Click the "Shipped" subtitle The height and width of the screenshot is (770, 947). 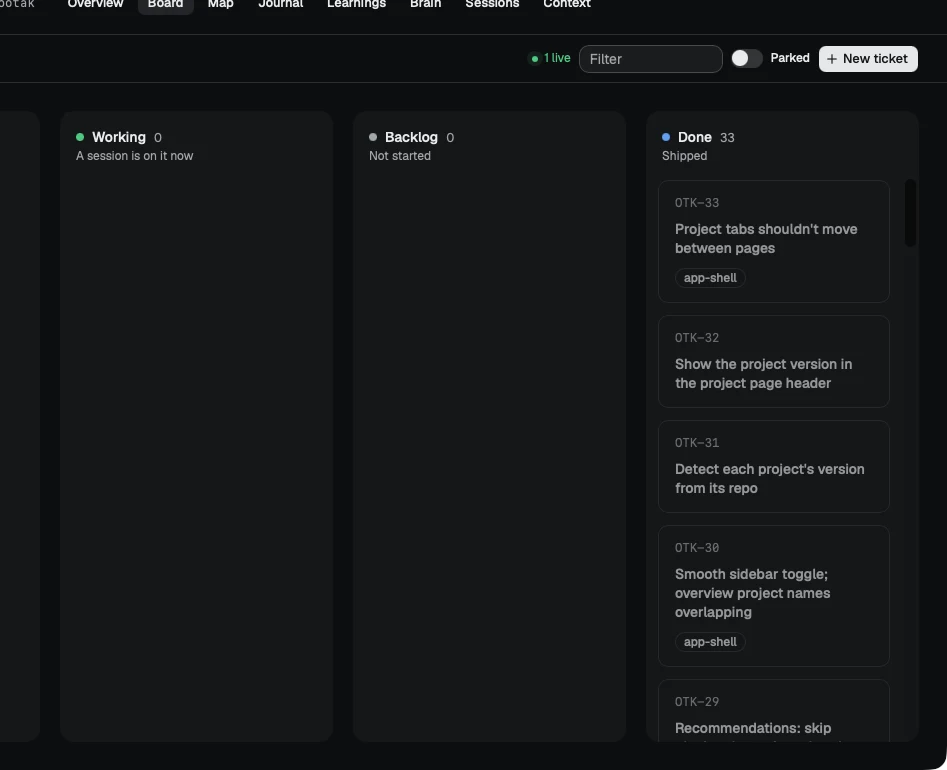[x=684, y=156]
